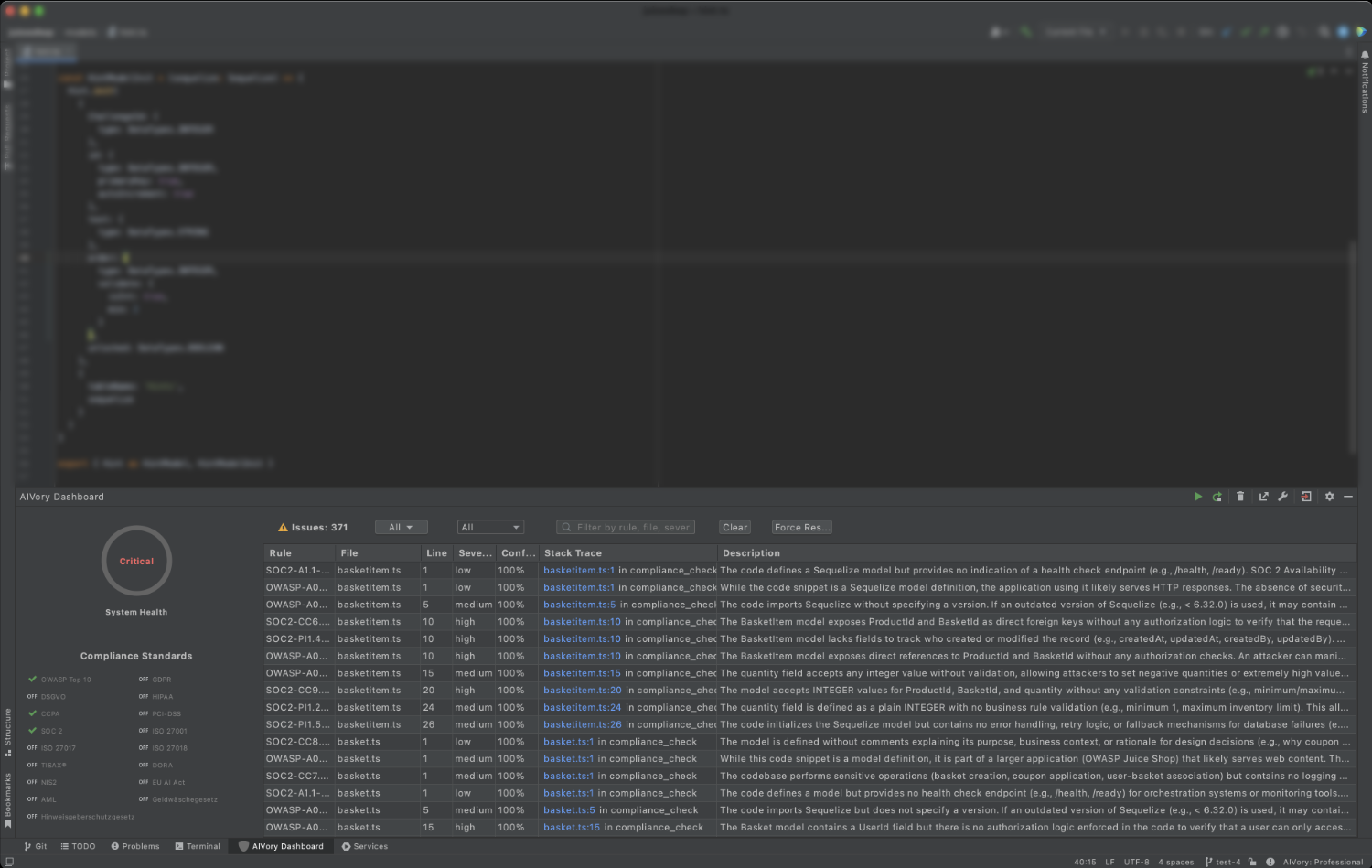Open the Services tool window tab

(x=365, y=846)
